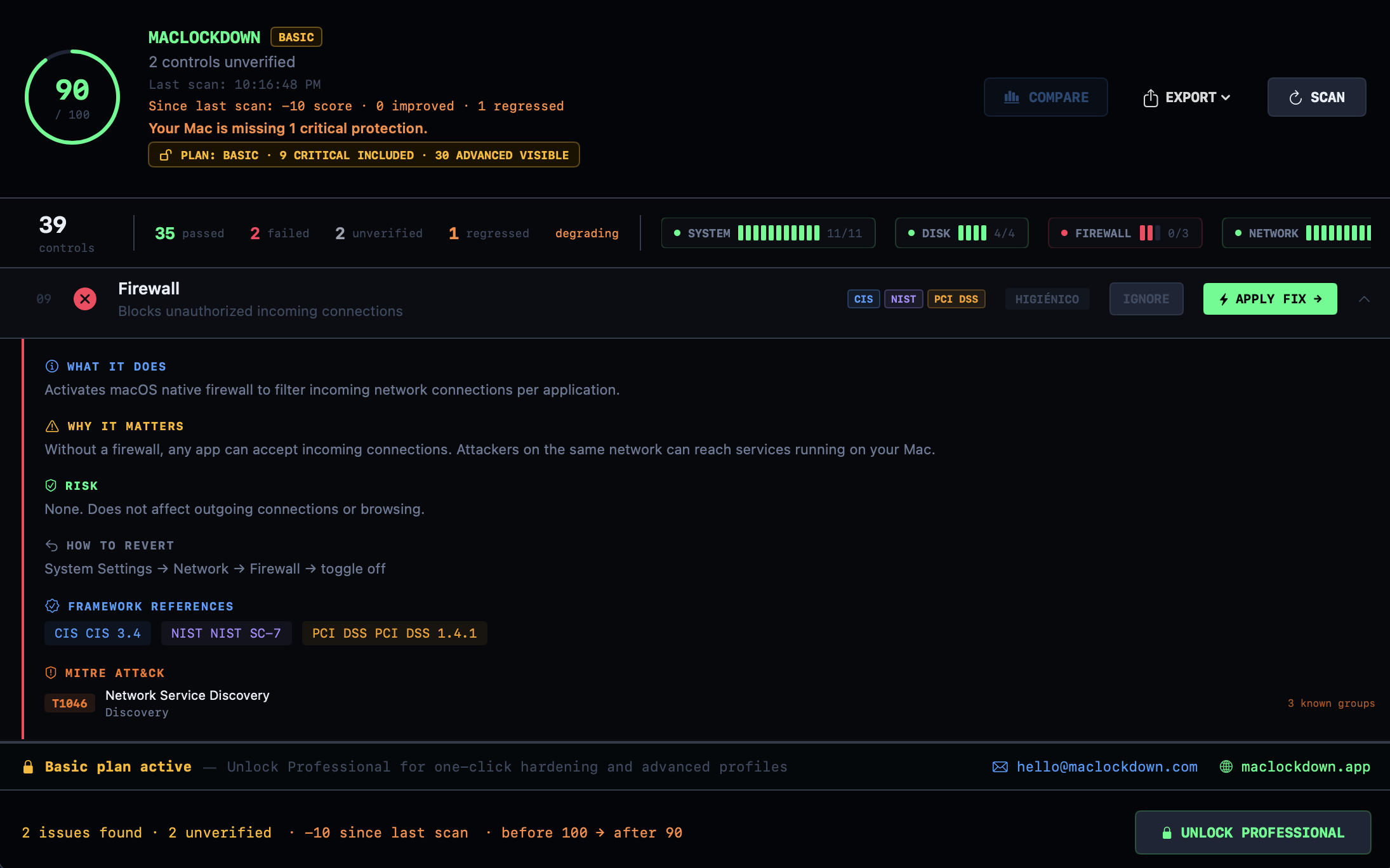Click the CIS tag in Firewall header
The image size is (1390, 868).
pyautogui.click(x=863, y=299)
